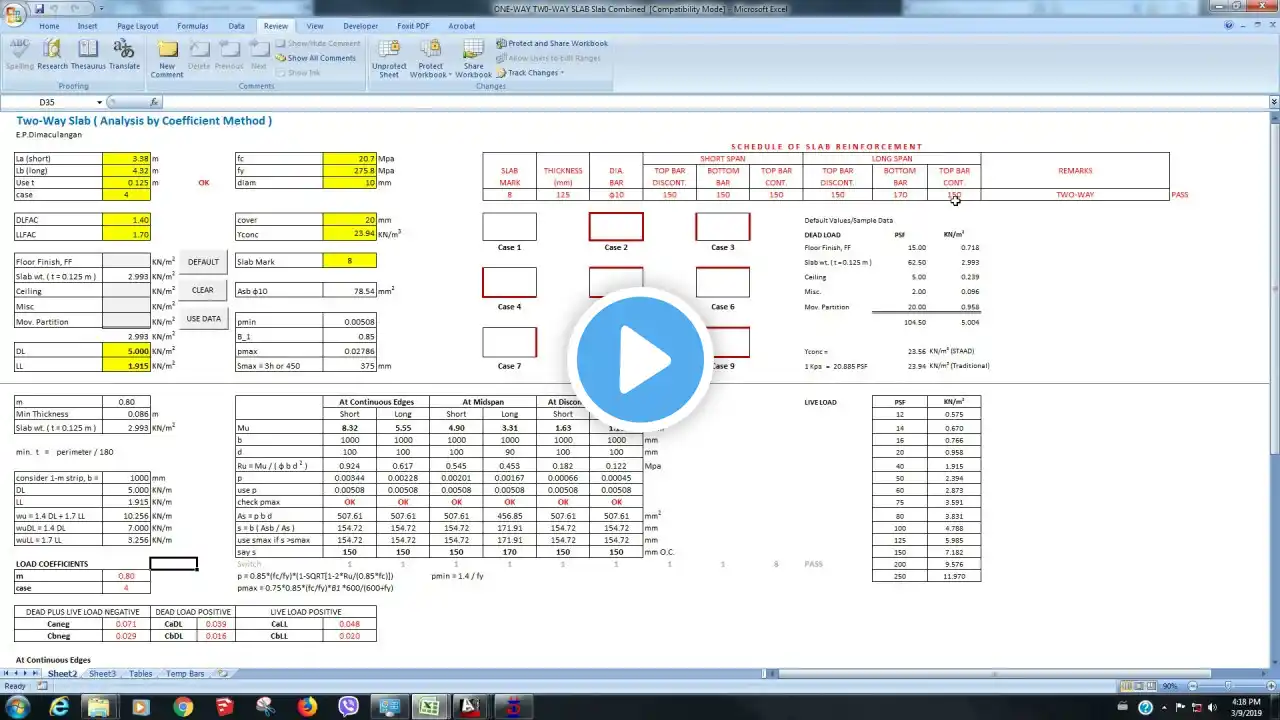1280x720 pixels.
Task: Open the Office button menu
Action: click(13, 13)
